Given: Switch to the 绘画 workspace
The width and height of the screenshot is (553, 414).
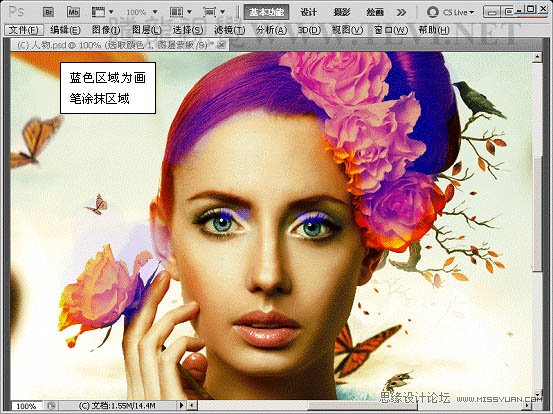Looking at the screenshot, I should tap(375, 12).
